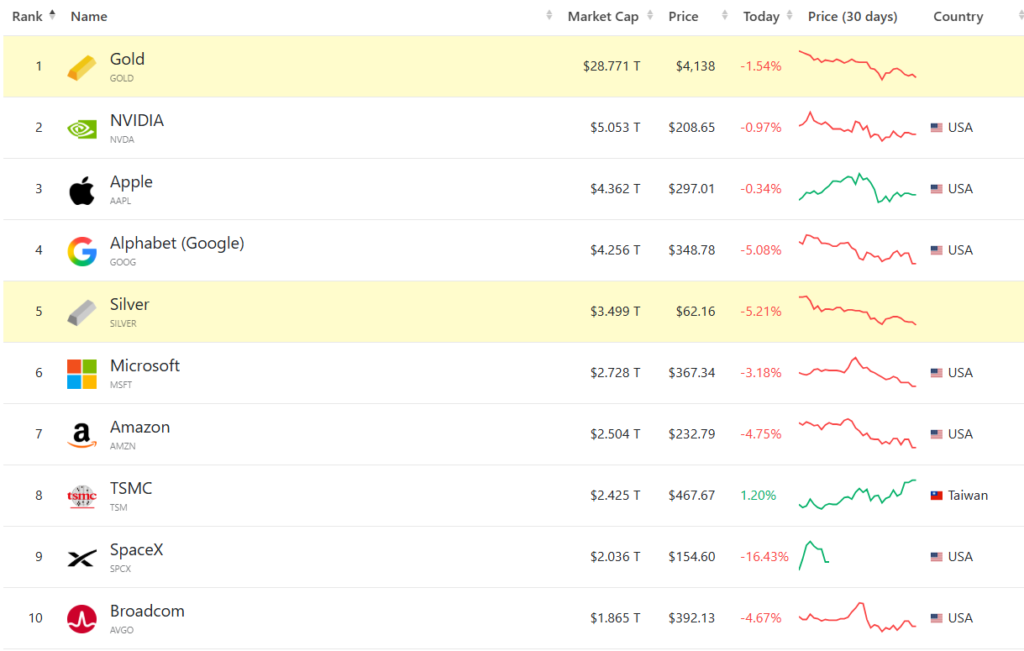Open the Amazon company link
Screen dimensions: 1024x651
pyautogui.click(x=140, y=427)
